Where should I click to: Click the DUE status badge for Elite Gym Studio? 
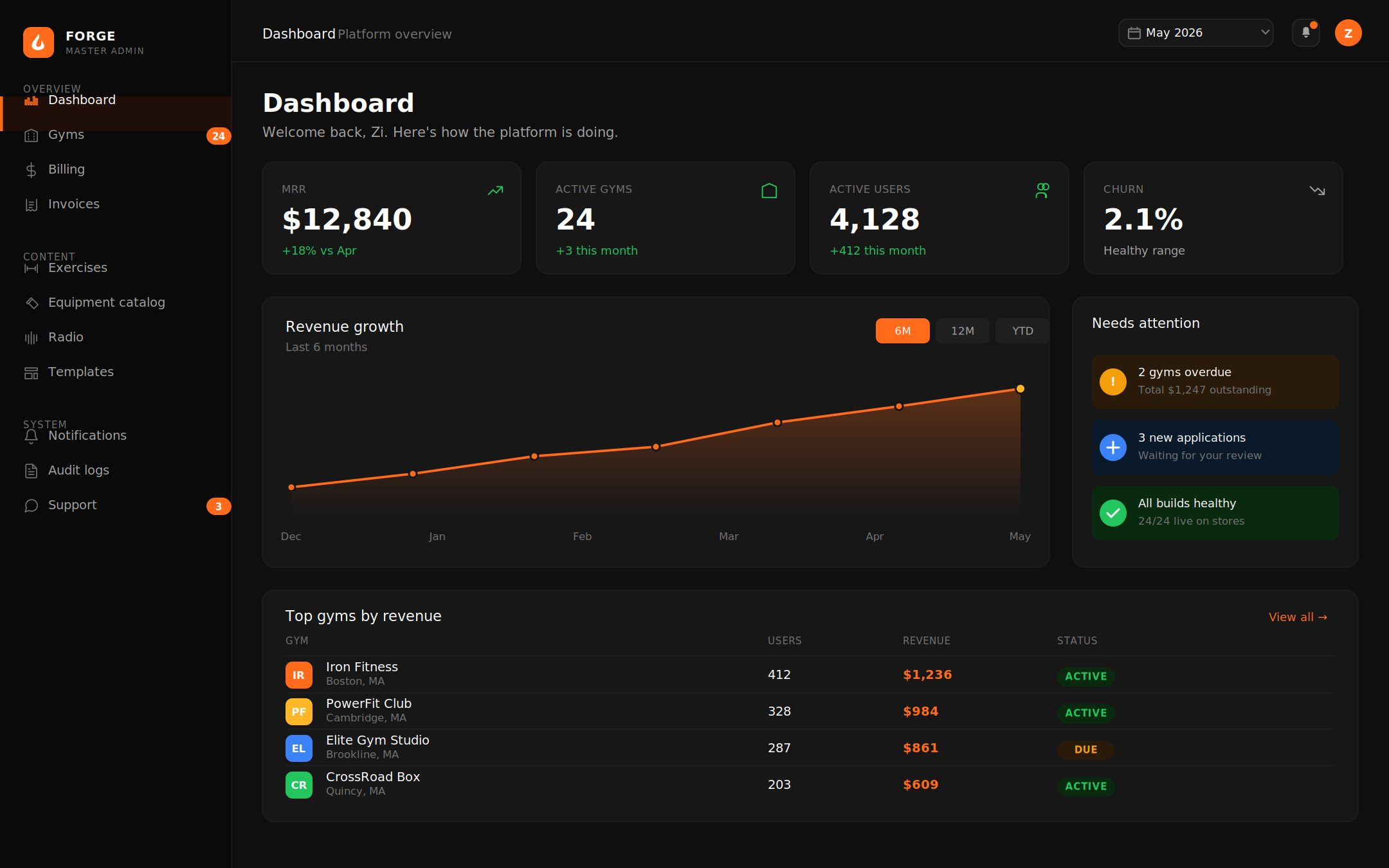[x=1086, y=750]
